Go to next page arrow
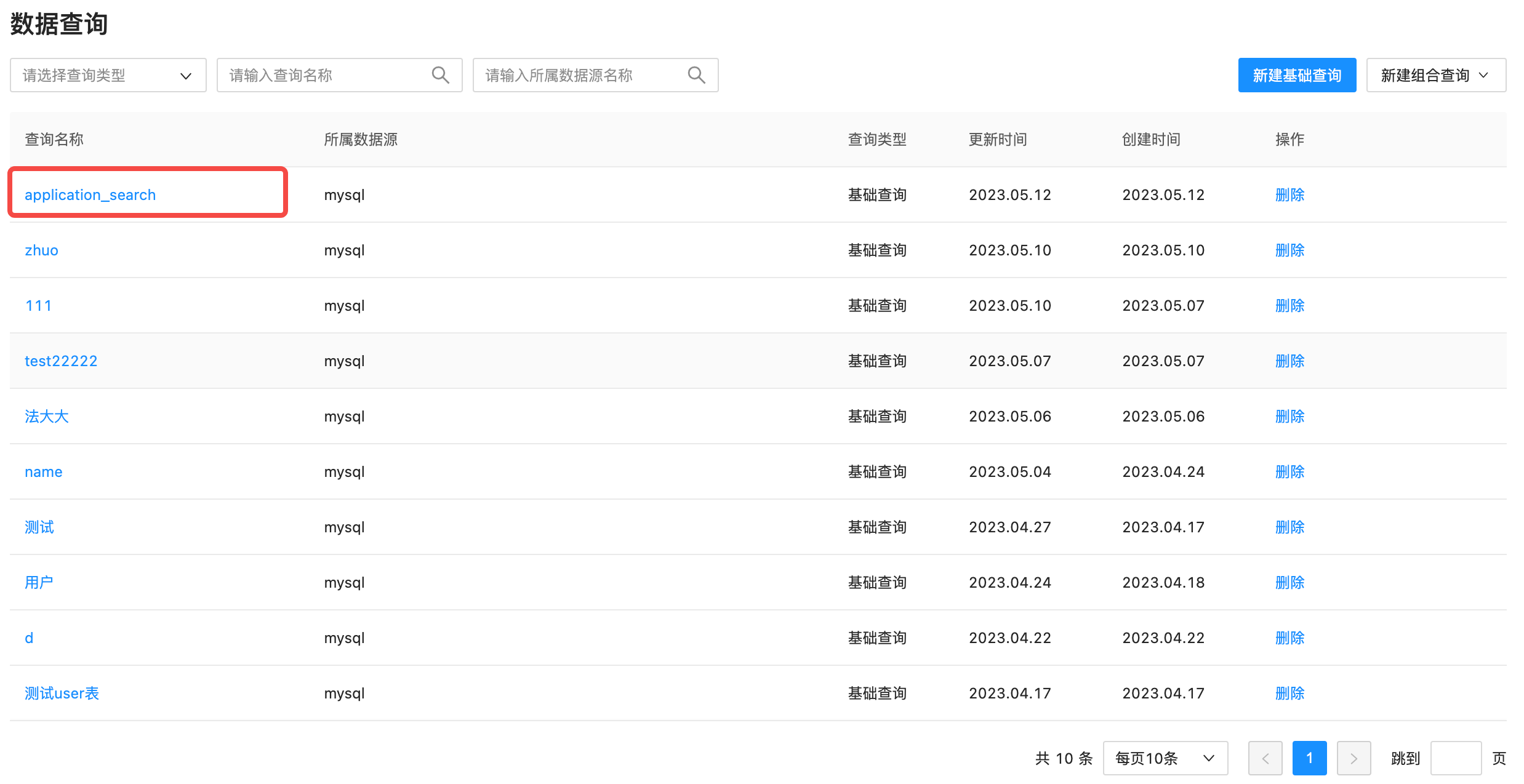Screen dimensions: 1524x784 (x=1354, y=758)
